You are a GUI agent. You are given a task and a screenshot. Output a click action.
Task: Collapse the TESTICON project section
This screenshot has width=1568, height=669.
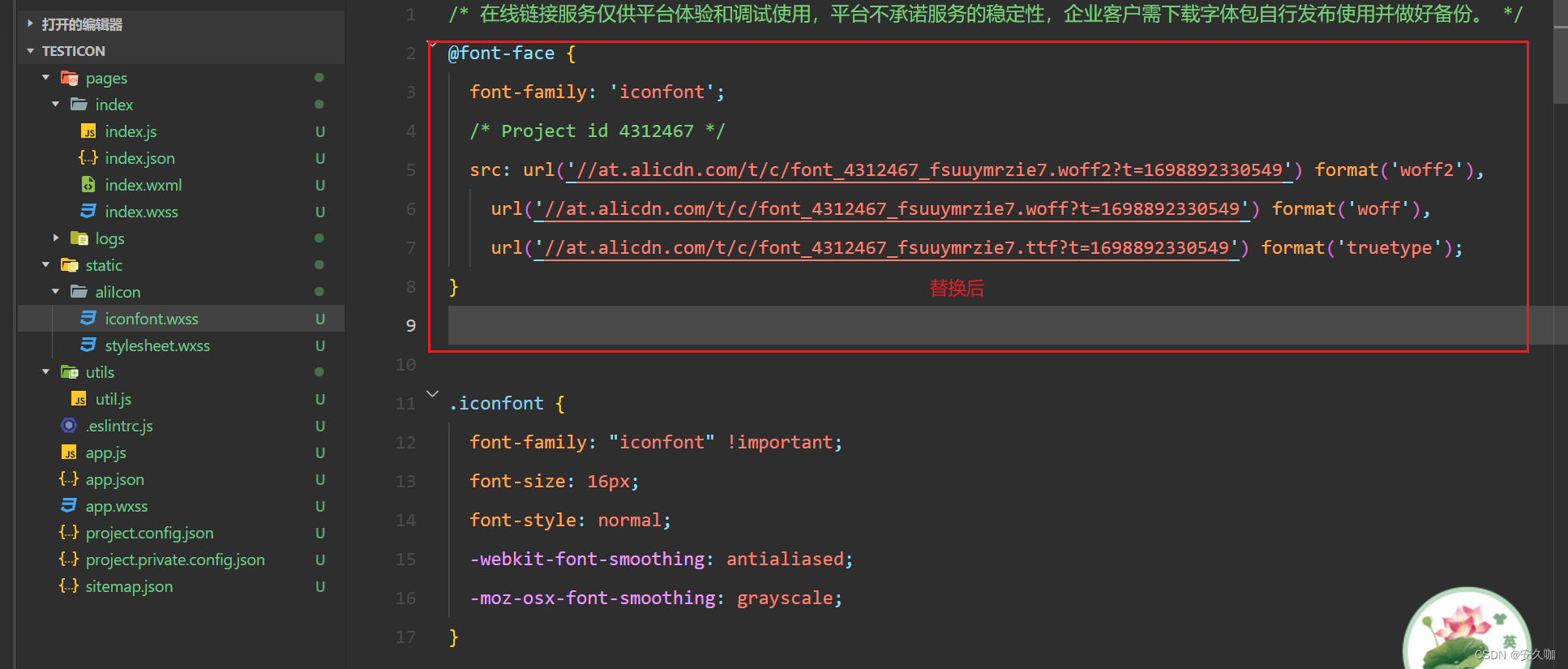(x=30, y=51)
